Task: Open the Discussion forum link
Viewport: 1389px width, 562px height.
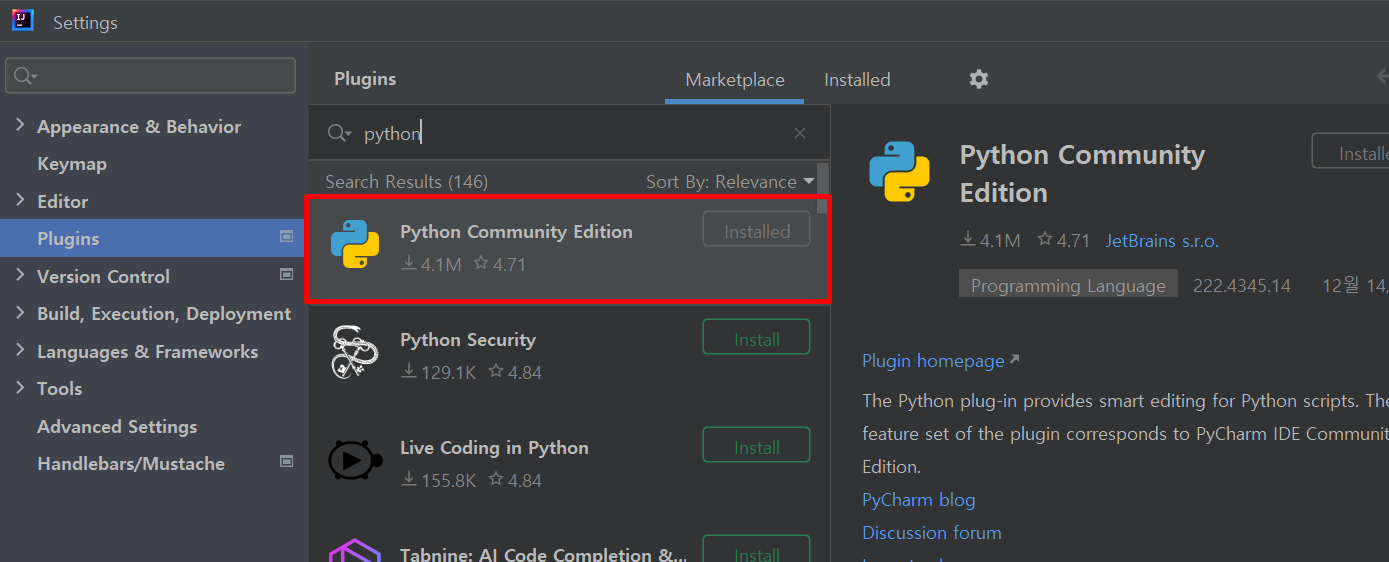Action: [x=932, y=533]
